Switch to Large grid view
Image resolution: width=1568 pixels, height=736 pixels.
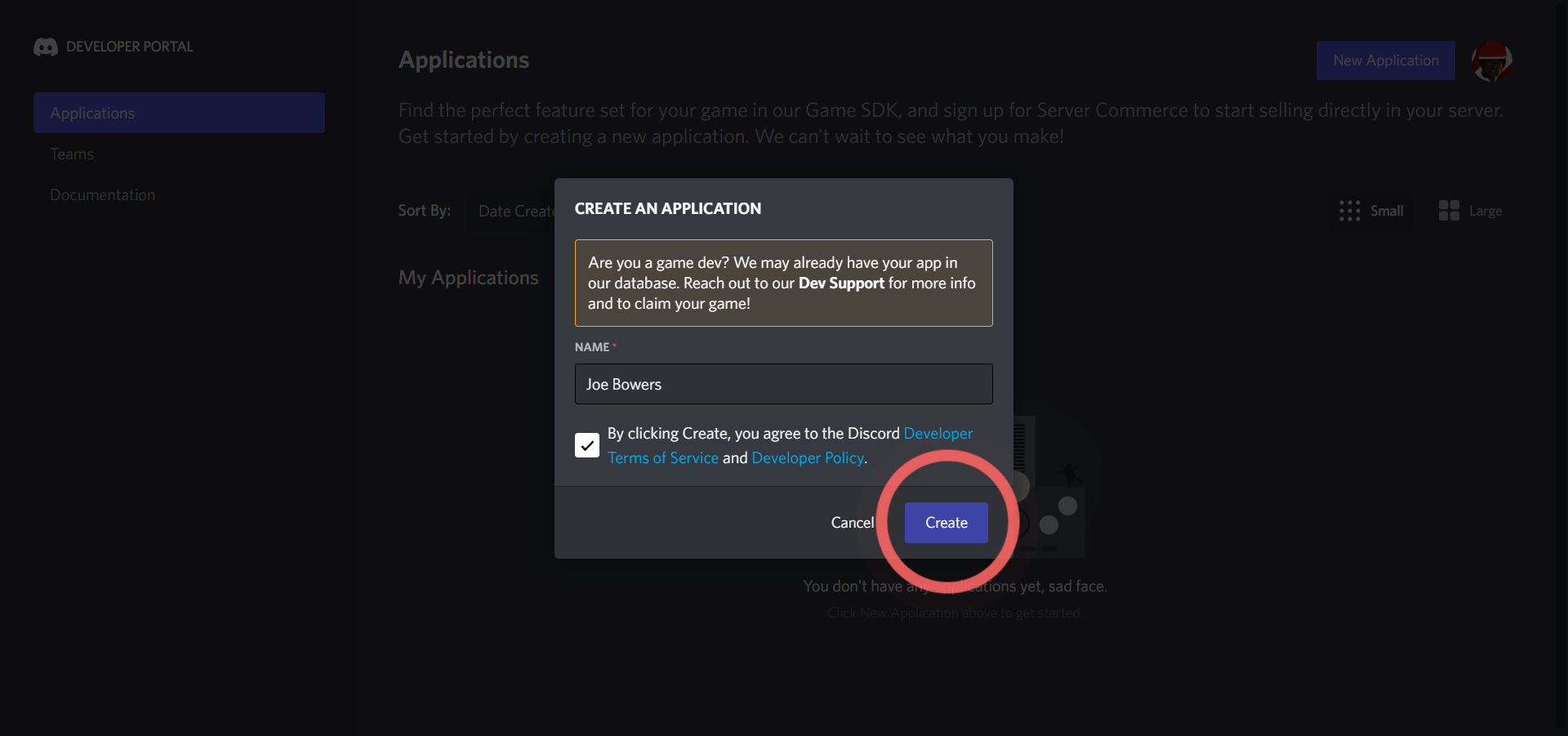pyautogui.click(x=1471, y=211)
